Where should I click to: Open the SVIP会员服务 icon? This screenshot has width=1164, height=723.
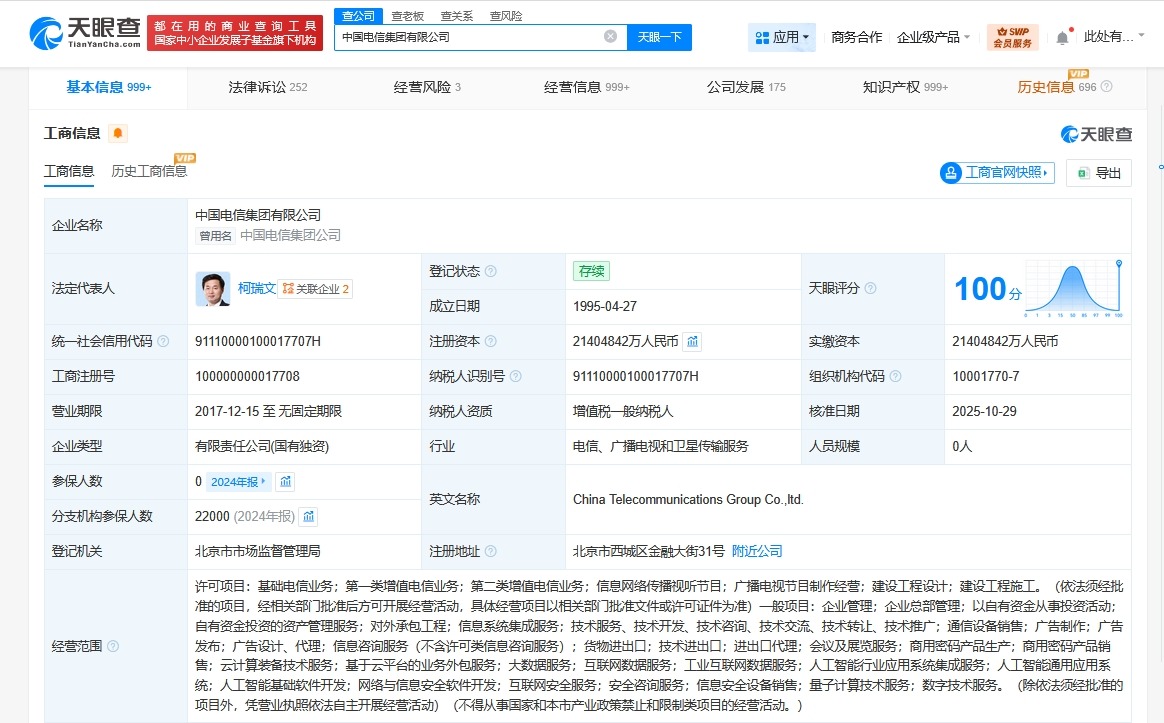1012,37
